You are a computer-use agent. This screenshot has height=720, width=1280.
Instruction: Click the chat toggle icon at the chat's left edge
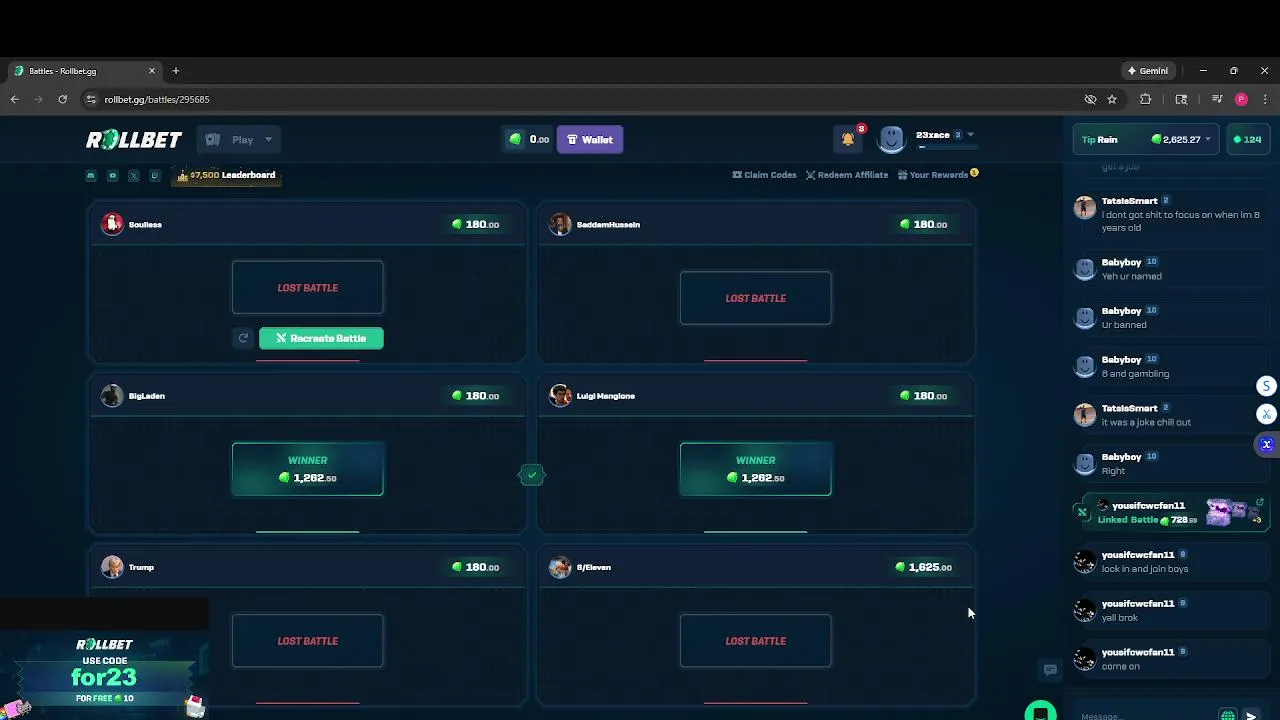[x=1050, y=670]
